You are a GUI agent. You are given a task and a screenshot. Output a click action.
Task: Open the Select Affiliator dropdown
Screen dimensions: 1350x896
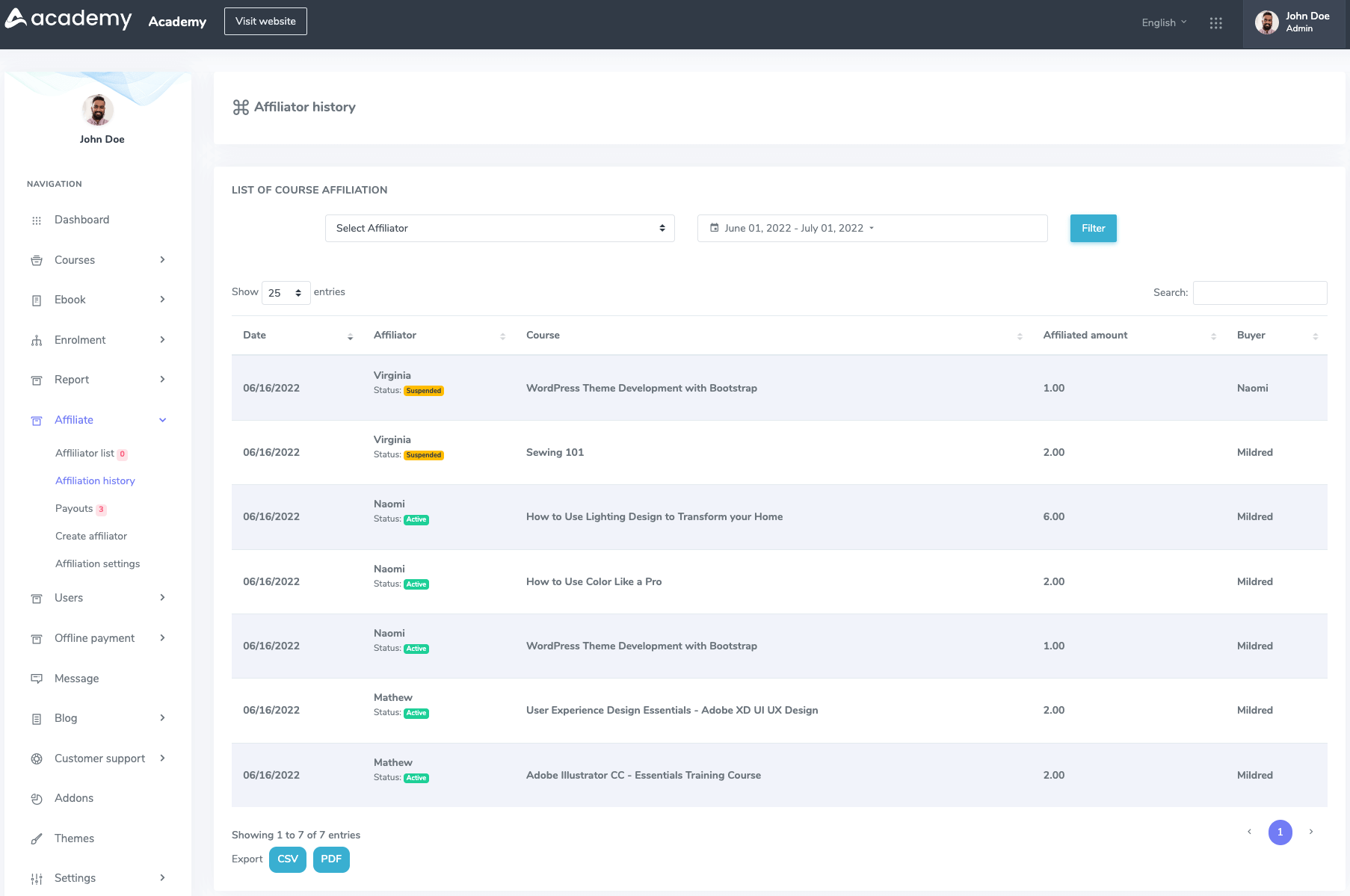pos(499,229)
